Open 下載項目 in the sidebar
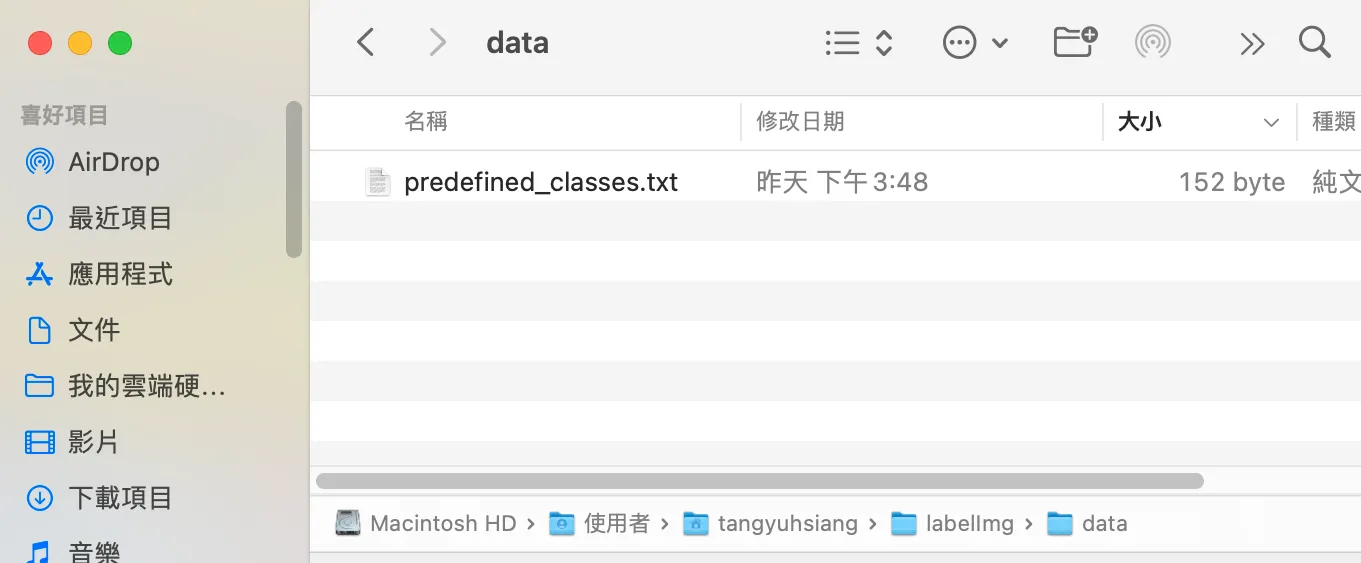Viewport: 1361px width, 563px height. pyautogui.click(x=120, y=498)
